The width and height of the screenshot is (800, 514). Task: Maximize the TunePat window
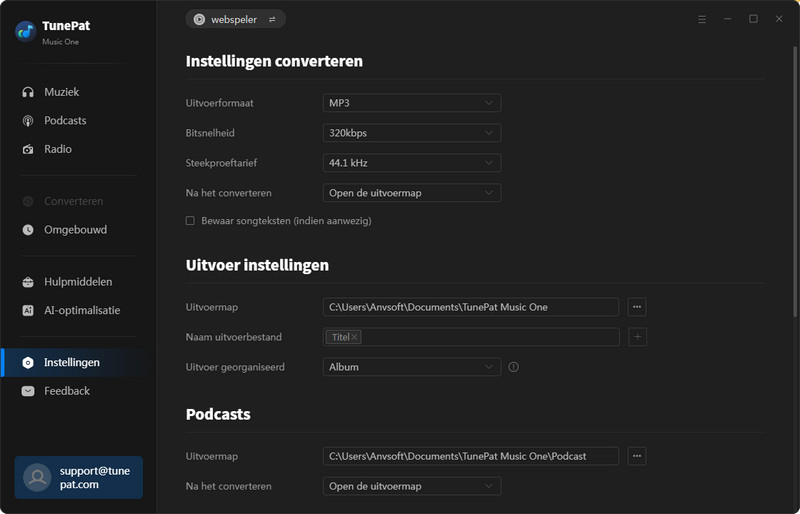coord(753,19)
